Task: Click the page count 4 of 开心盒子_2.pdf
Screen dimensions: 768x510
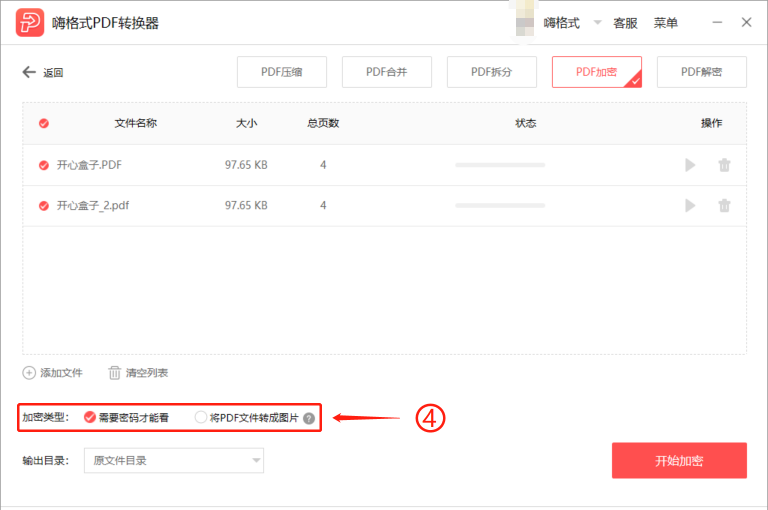Action: (323, 205)
